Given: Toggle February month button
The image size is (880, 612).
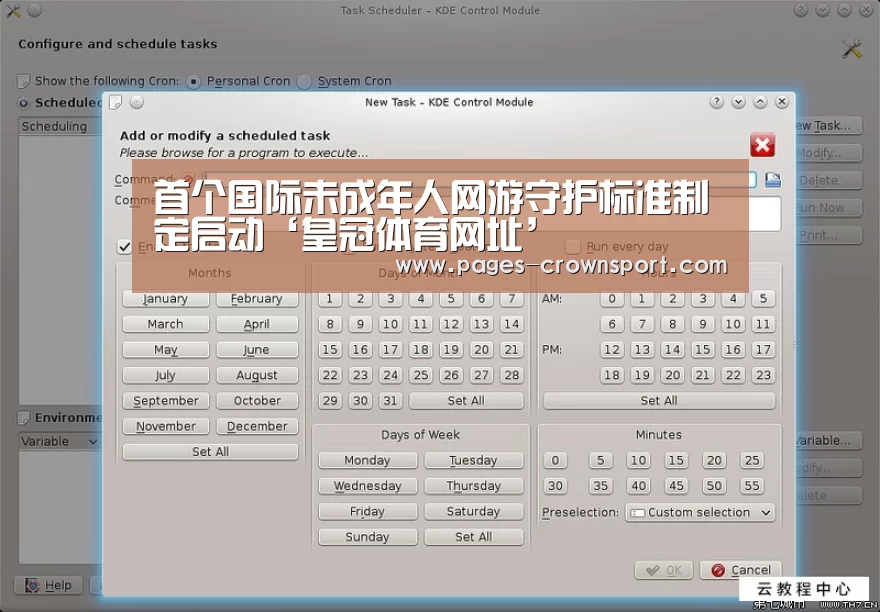Looking at the screenshot, I should [x=257, y=299].
